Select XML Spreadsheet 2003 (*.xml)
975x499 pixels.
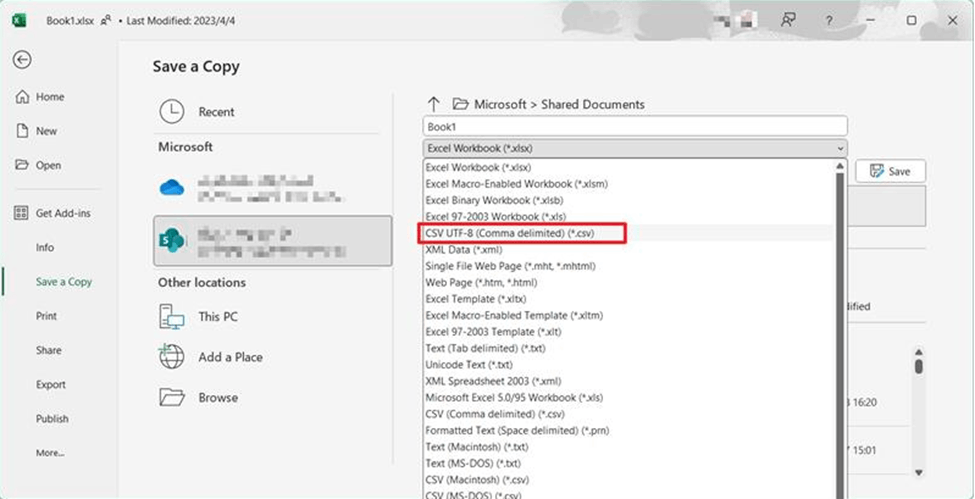click(628, 381)
